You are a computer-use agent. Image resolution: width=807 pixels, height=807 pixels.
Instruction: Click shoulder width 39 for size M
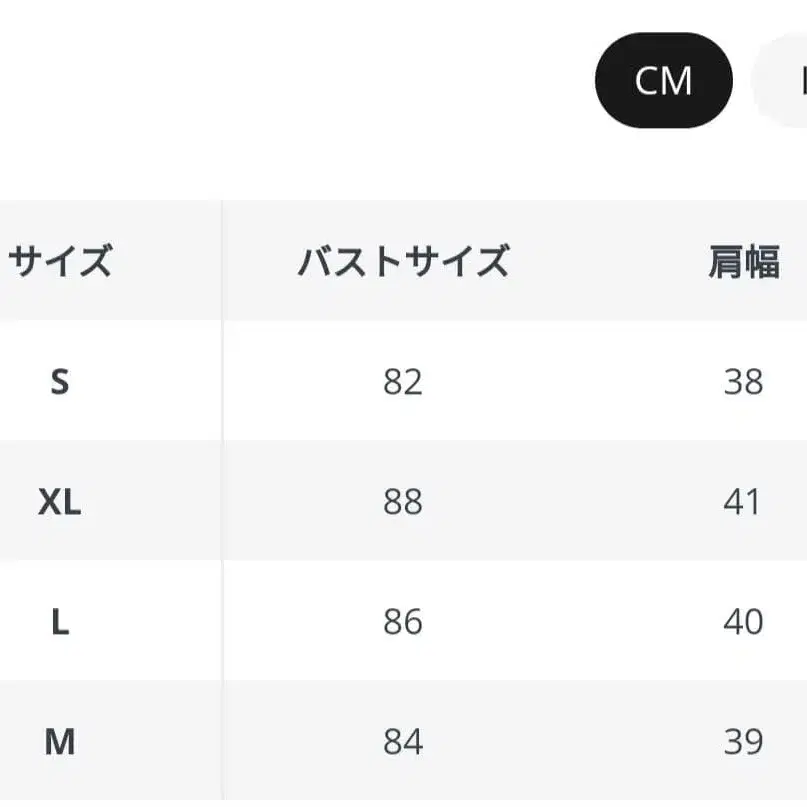[x=744, y=743]
